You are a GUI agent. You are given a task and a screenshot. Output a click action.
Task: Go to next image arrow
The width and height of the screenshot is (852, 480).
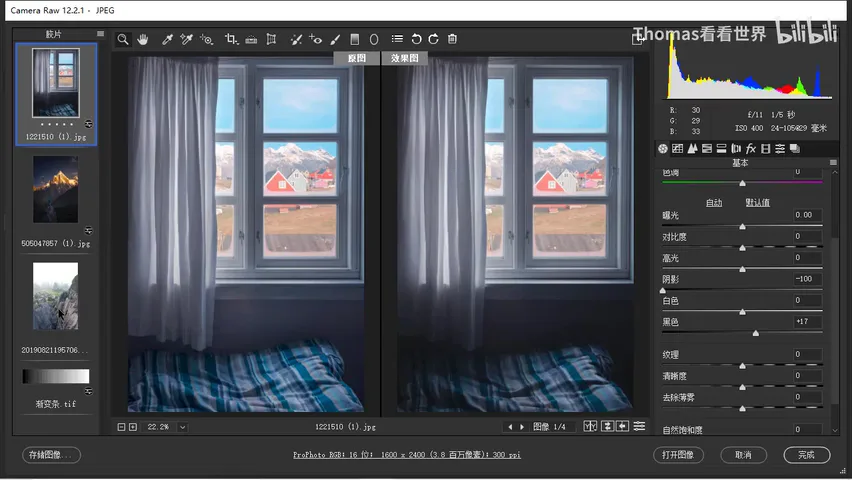pos(522,427)
